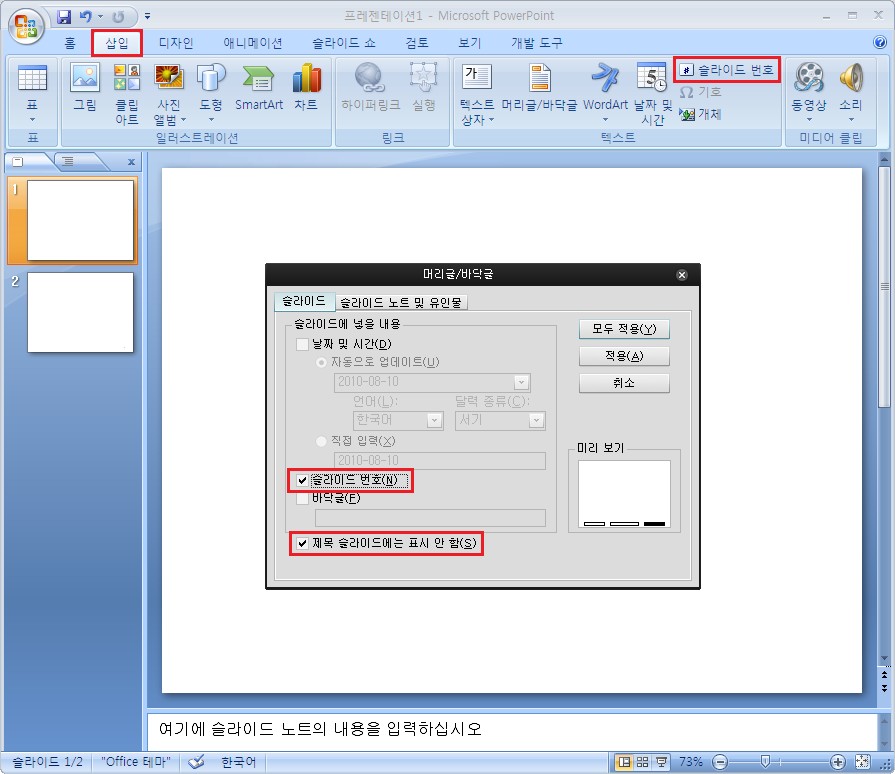This screenshot has height=774, width=895.
Task: Uncheck slide number (슬라이드 번호) checkbox
Action: coord(303,481)
